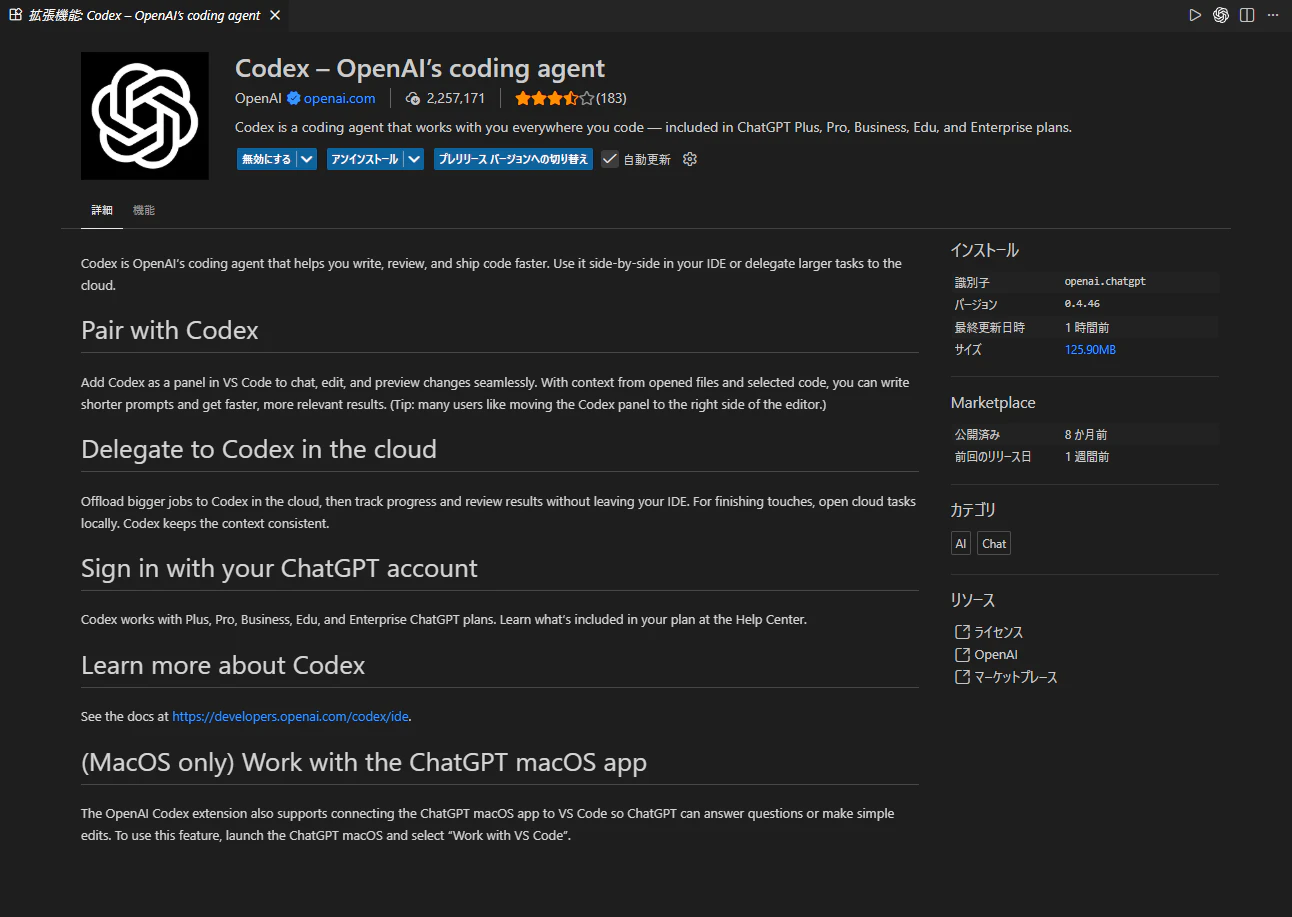Click the install count 2,257,171
The width and height of the screenshot is (1292, 917).
(x=455, y=98)
